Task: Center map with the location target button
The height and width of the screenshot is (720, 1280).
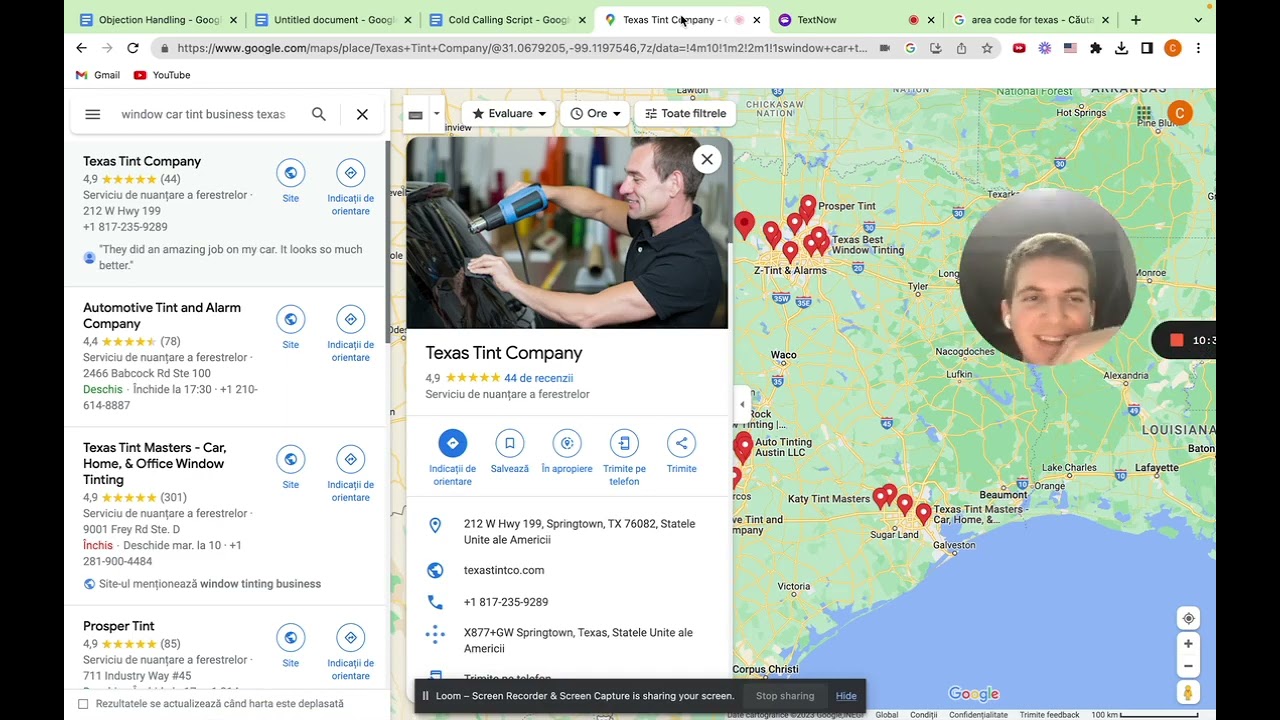Action: (1188, 618)
